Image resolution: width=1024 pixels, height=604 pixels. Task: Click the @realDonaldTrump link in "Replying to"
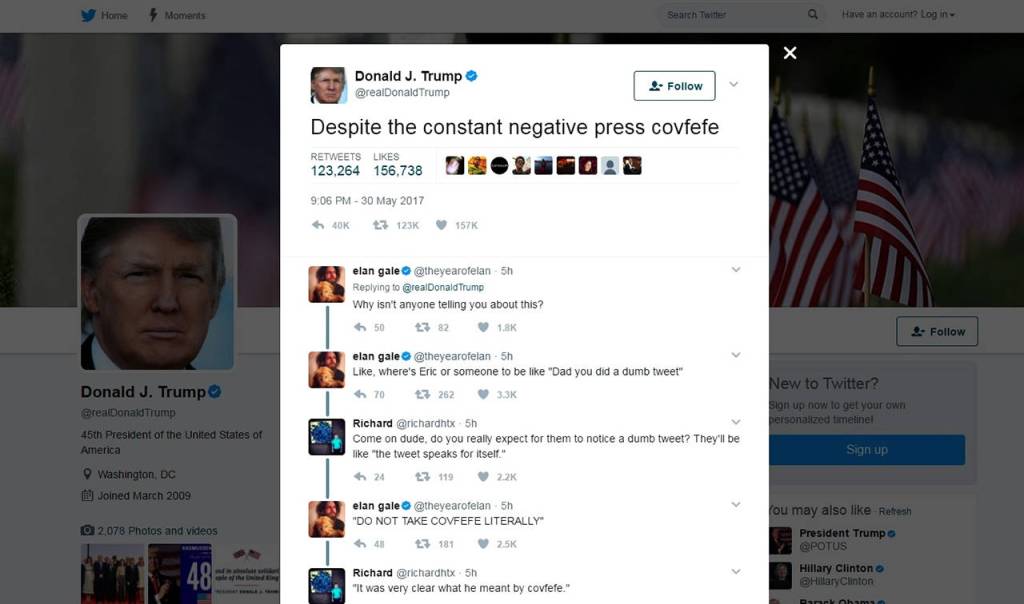pos(443,287)
